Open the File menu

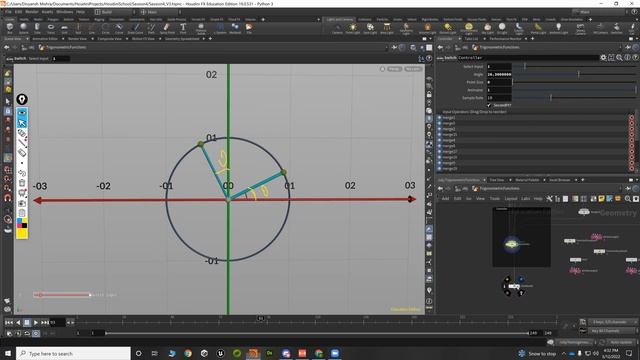[x=8, y=12]
